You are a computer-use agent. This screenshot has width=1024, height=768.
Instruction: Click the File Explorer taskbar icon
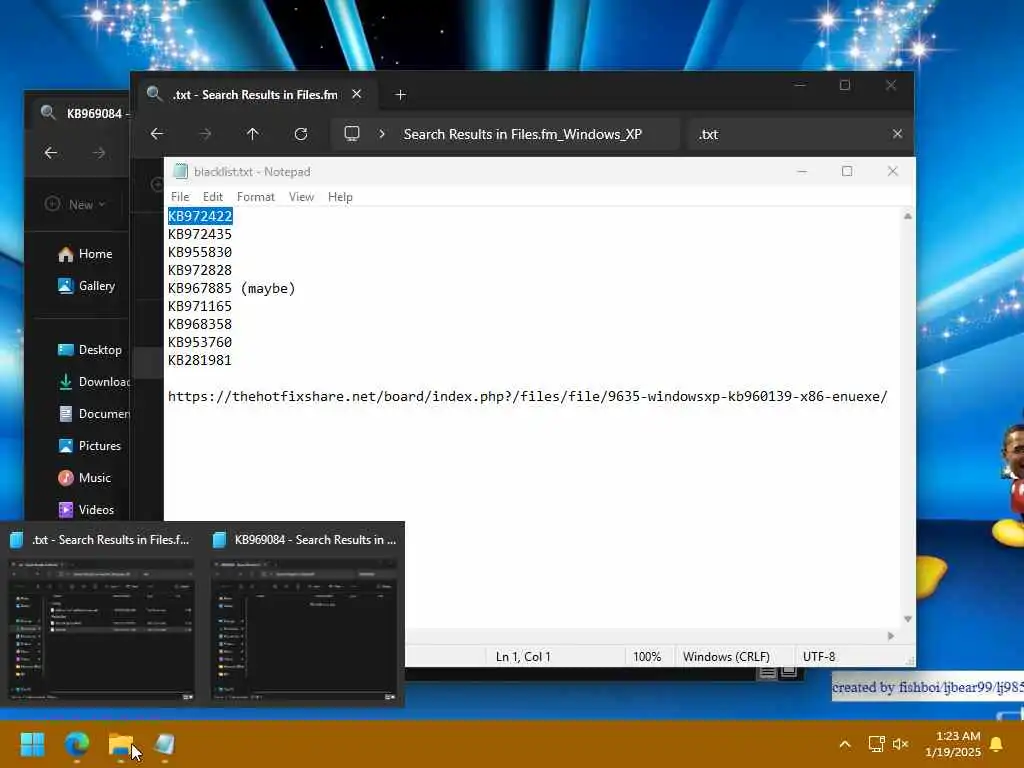pos(120,744)
